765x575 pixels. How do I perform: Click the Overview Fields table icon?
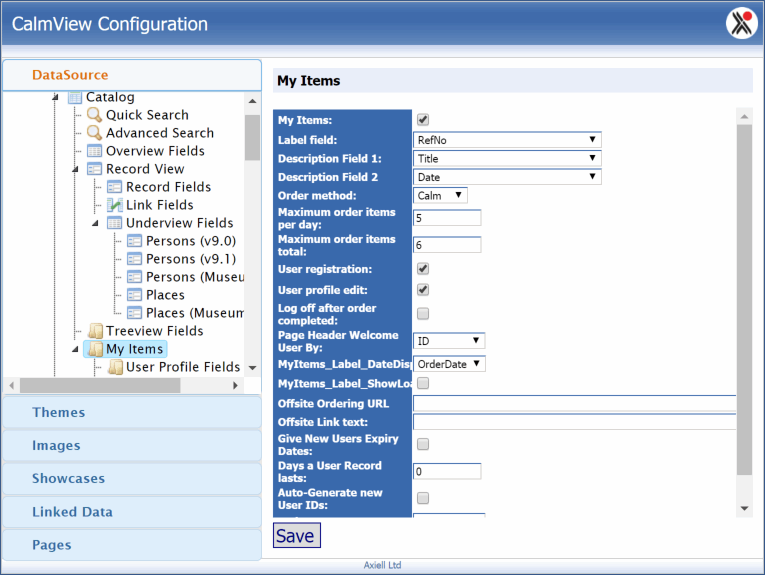pyautogui.click(x=94, y=151)
